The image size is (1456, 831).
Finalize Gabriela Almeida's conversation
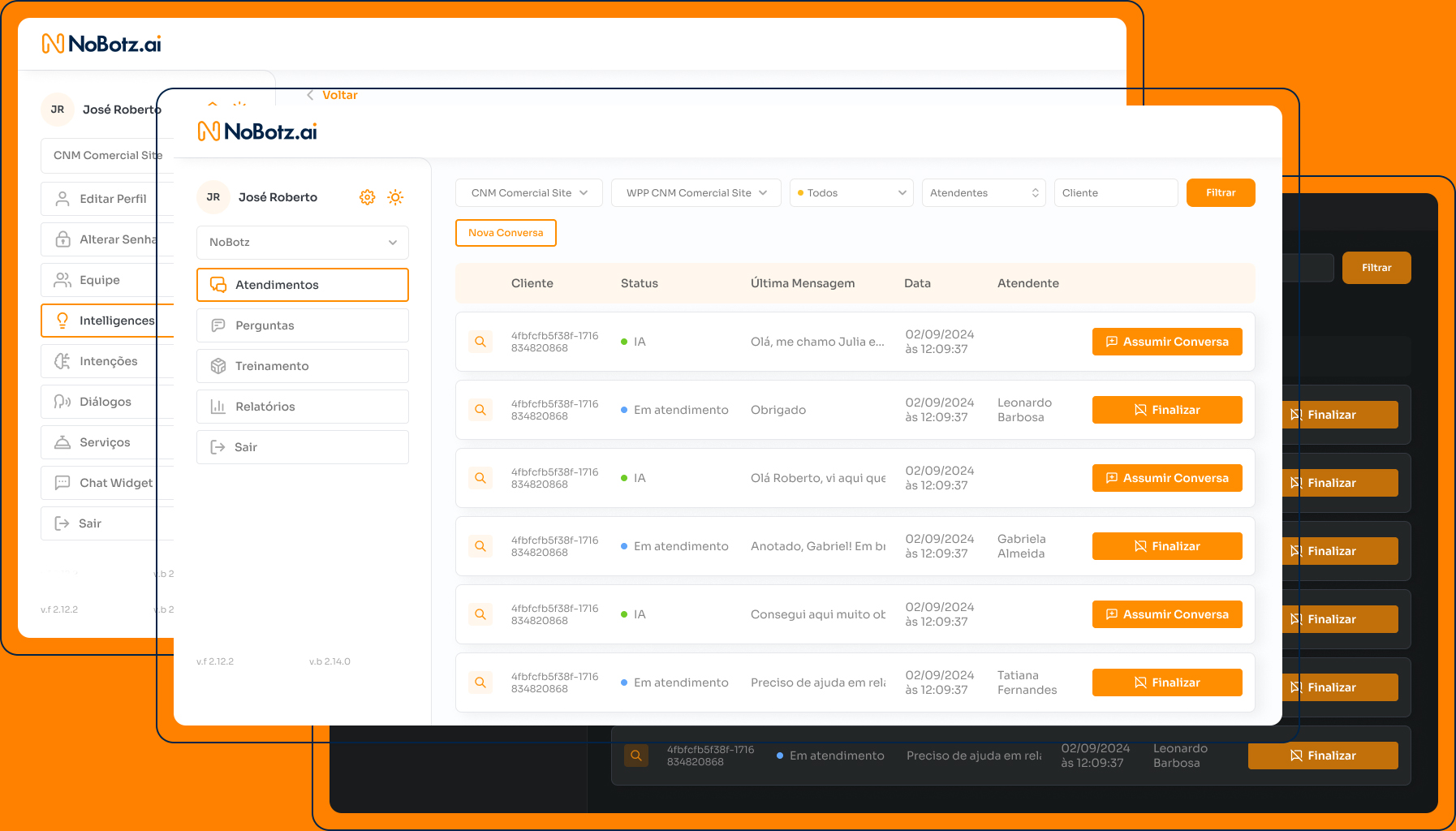pyautogui.click(x=1166, y=546)
